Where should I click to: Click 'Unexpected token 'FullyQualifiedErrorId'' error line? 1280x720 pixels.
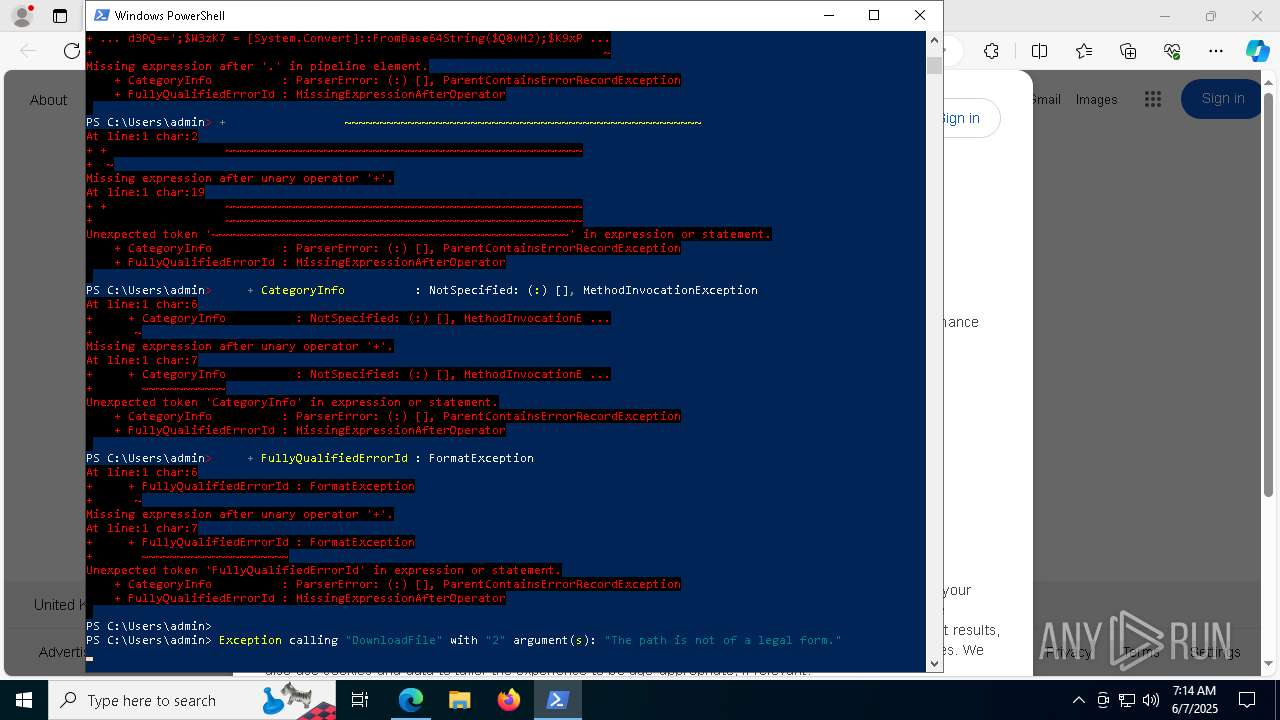pos(324,570)
